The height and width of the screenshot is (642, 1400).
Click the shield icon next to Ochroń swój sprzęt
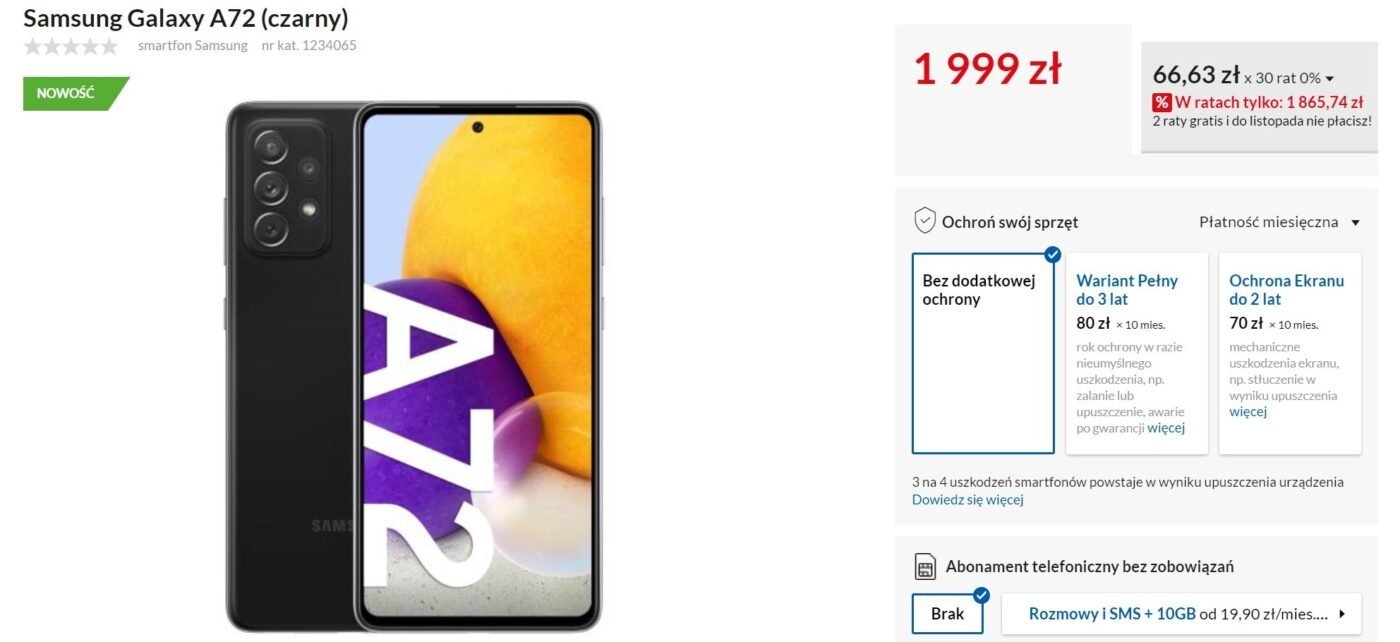click(925, 221)
